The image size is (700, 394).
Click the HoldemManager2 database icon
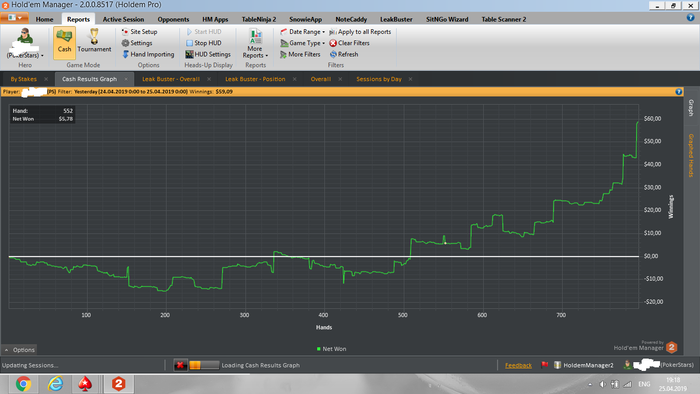[x=558, y=365]
